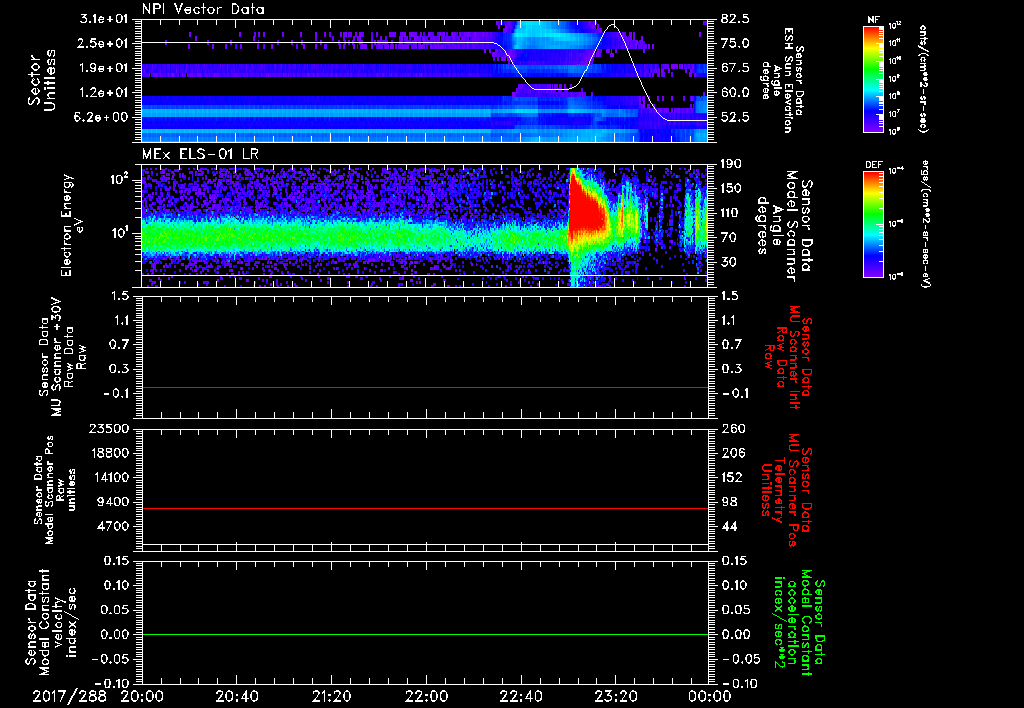Click the ESH Sun Elevation Angle axis label
Viewport: 1024px width, 708px height.
[x=782, y=80]
